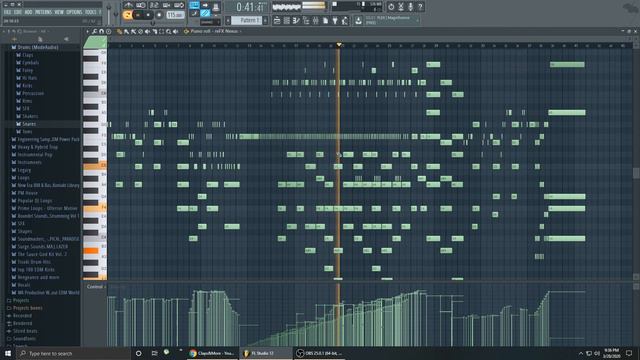Expand the Instruments folder in browser
This screenshot has height=360, width=640.
coord(29,162)
